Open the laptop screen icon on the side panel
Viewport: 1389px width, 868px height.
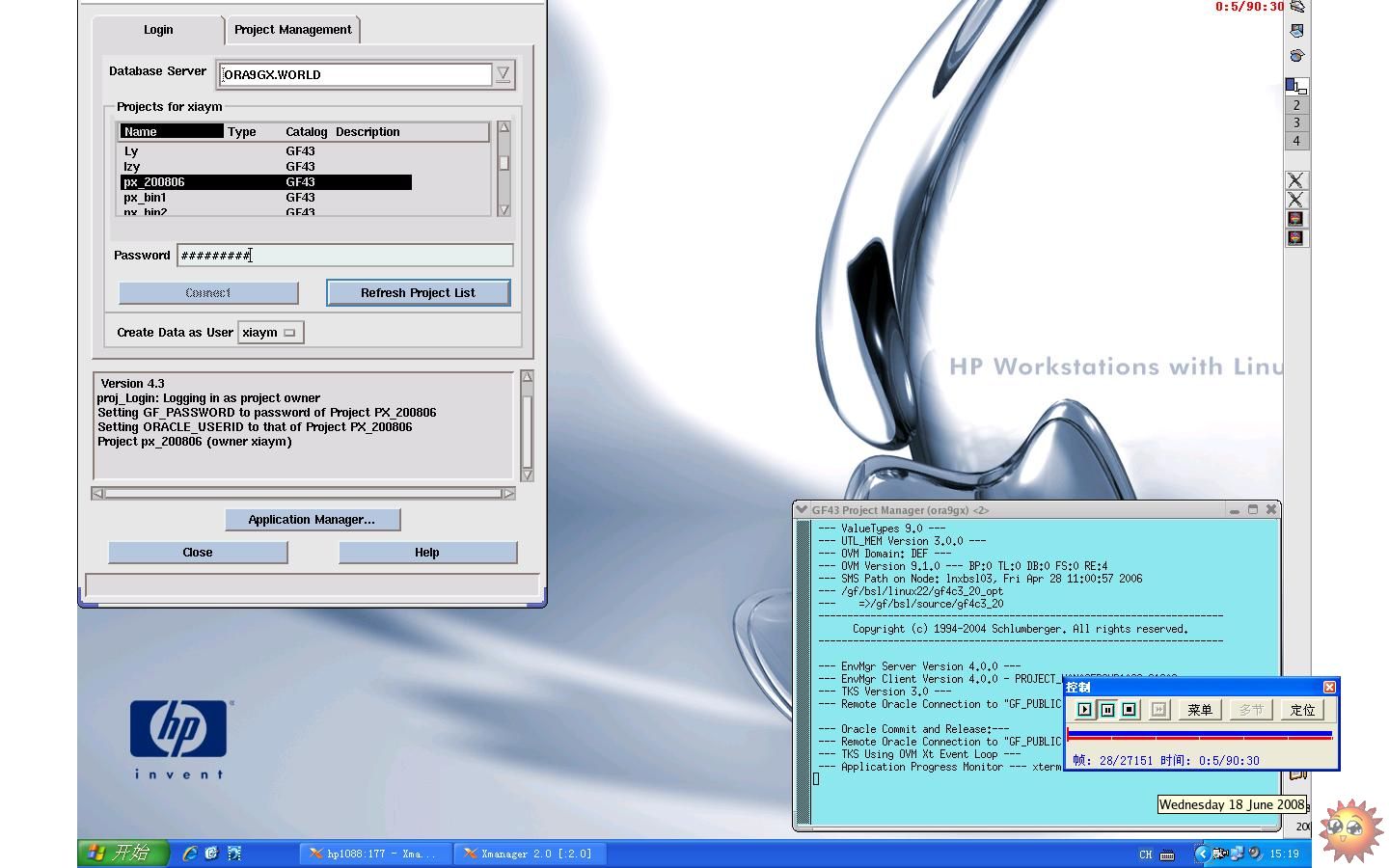1296,31
